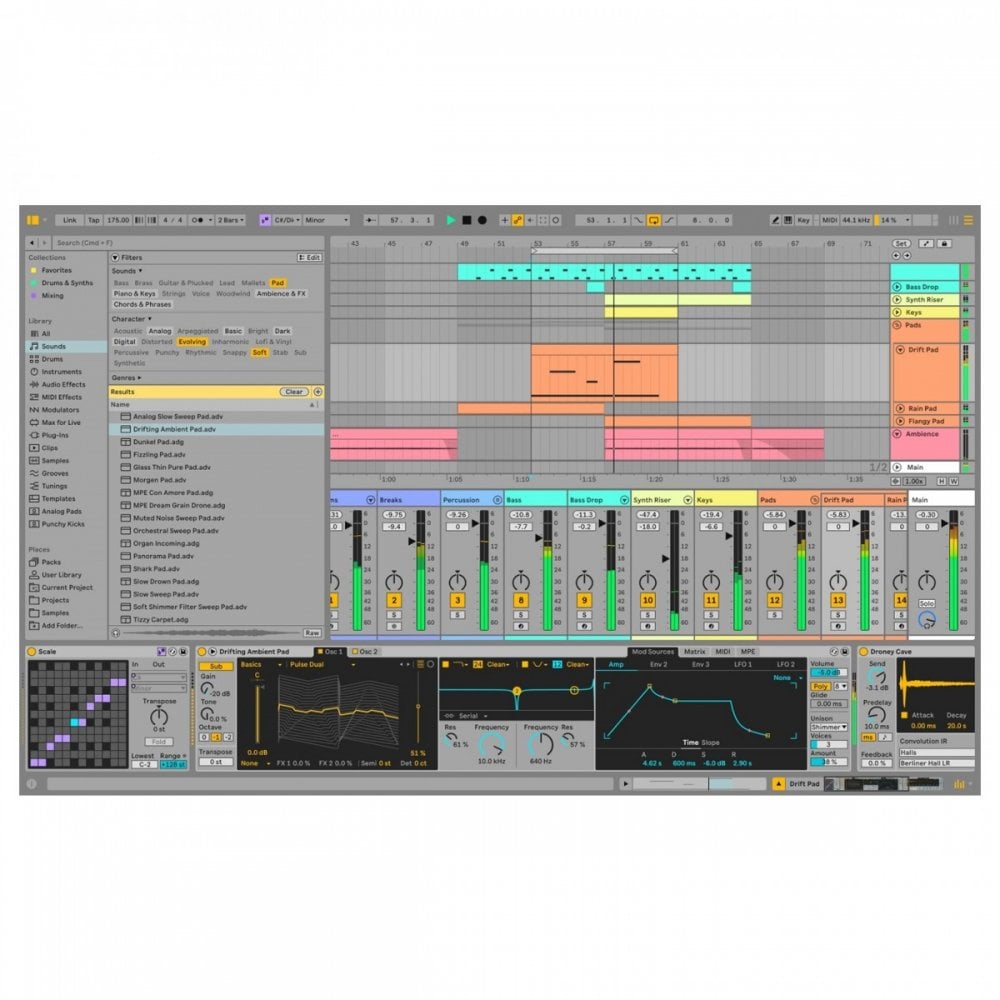
Task: Open the Shimmer unison mode dropdown
Action: point(828,727)
